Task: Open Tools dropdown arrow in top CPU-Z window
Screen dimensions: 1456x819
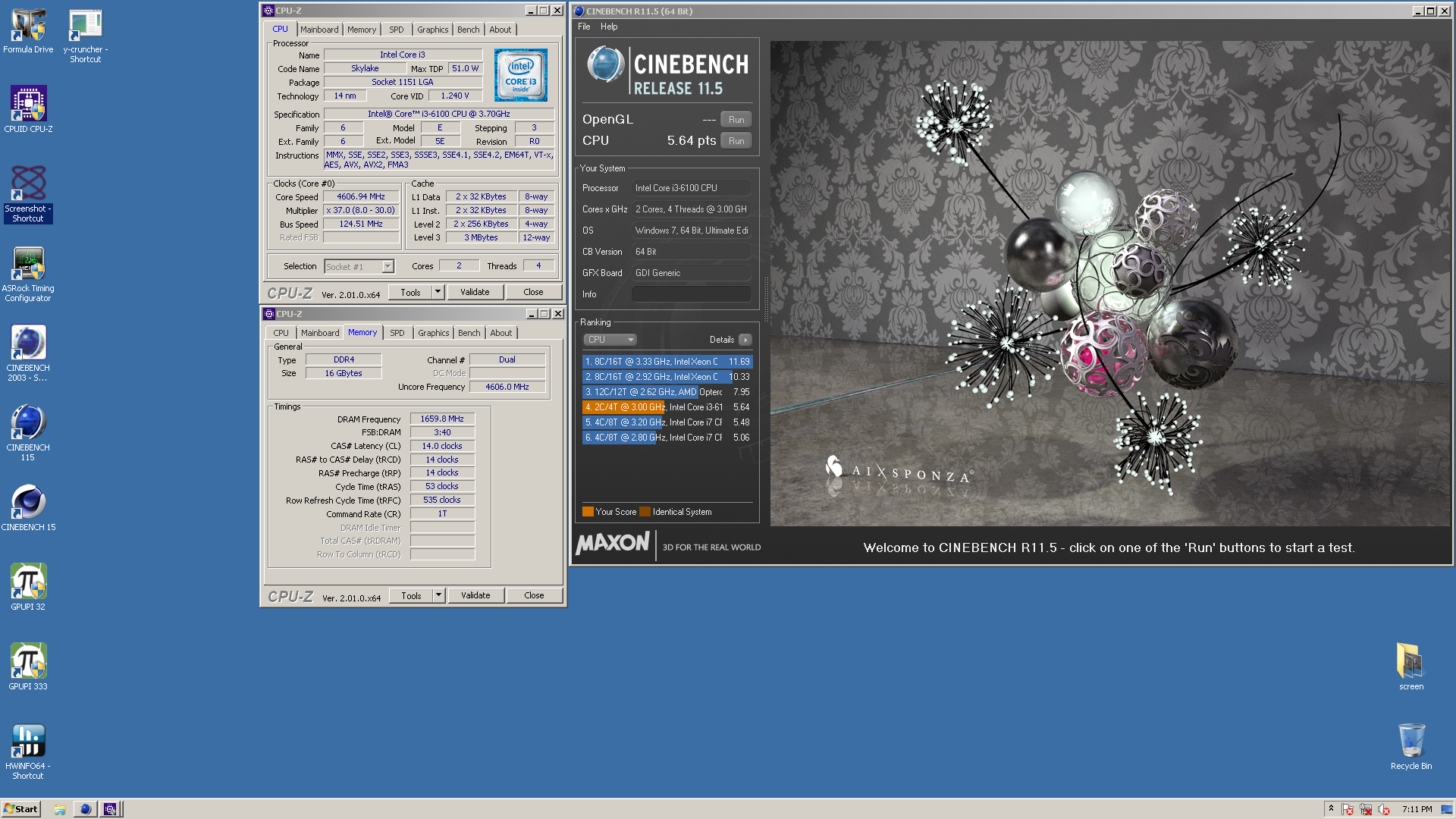Action: (438, 292)
